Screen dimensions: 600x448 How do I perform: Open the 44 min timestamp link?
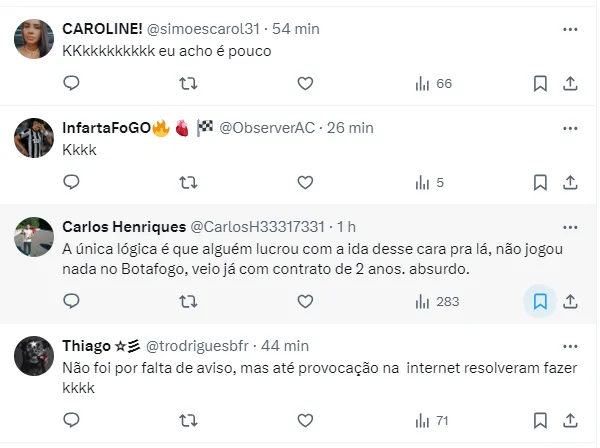pyautogui.click(x=285, y=346)
